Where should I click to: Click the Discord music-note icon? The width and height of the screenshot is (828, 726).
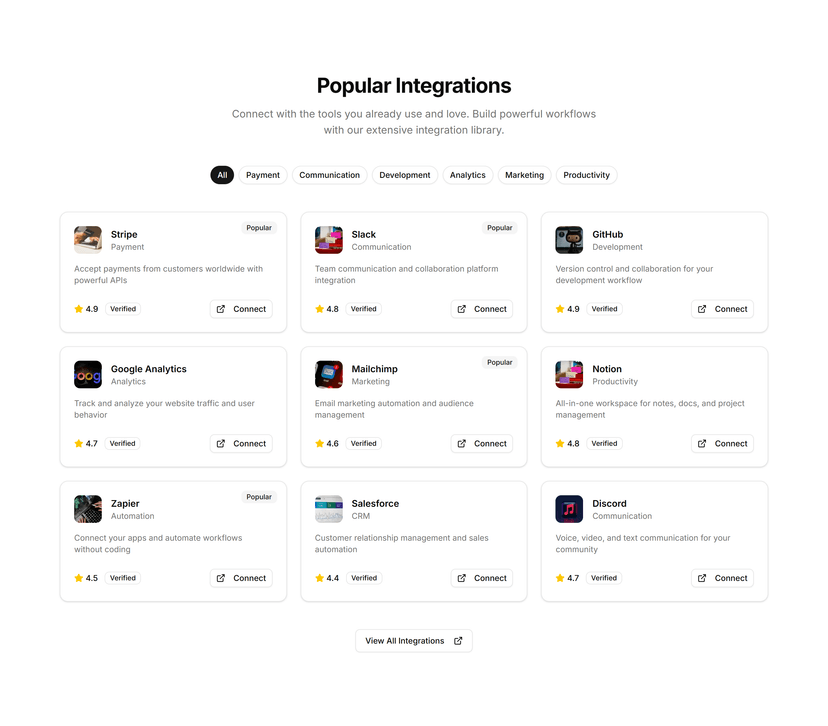[569, 509]
